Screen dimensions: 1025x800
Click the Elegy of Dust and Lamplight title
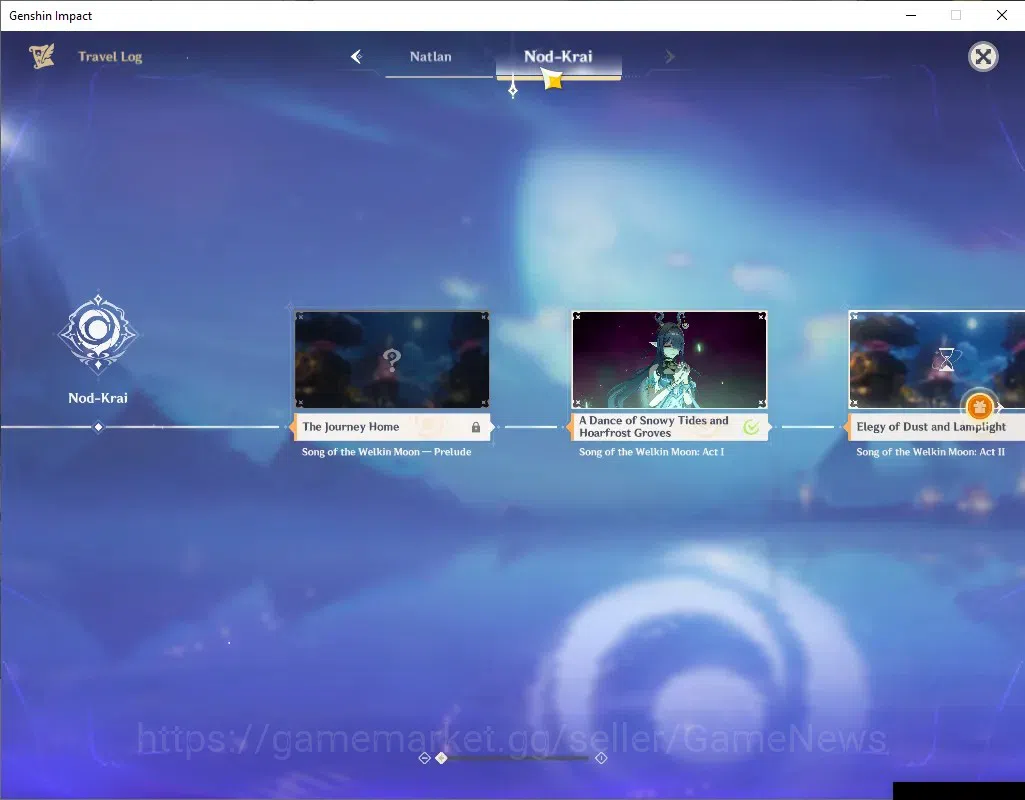click(x=931, y=427)
